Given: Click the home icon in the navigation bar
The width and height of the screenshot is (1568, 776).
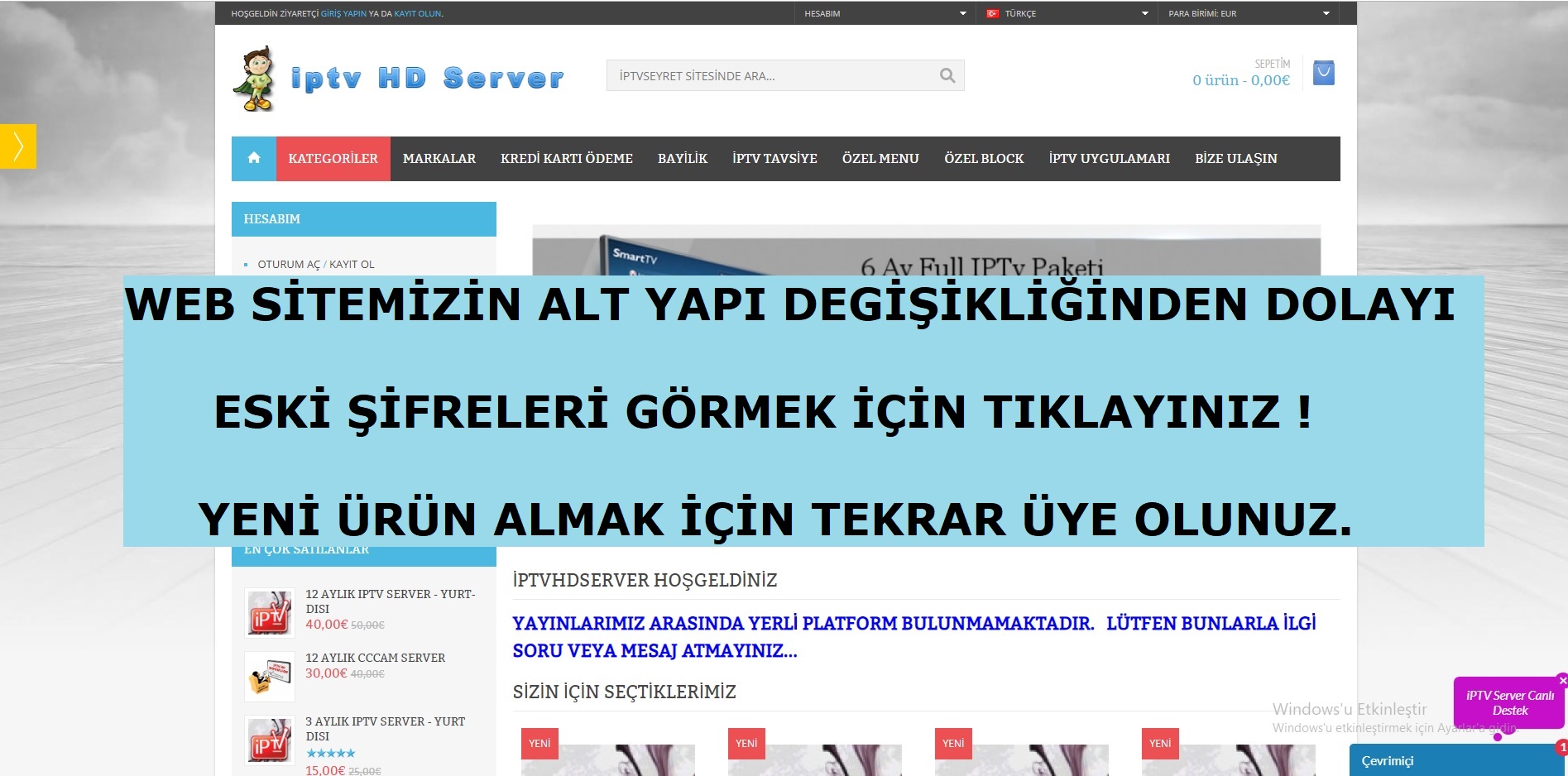Looking at the screenshot, I should (x=253, y=158).
